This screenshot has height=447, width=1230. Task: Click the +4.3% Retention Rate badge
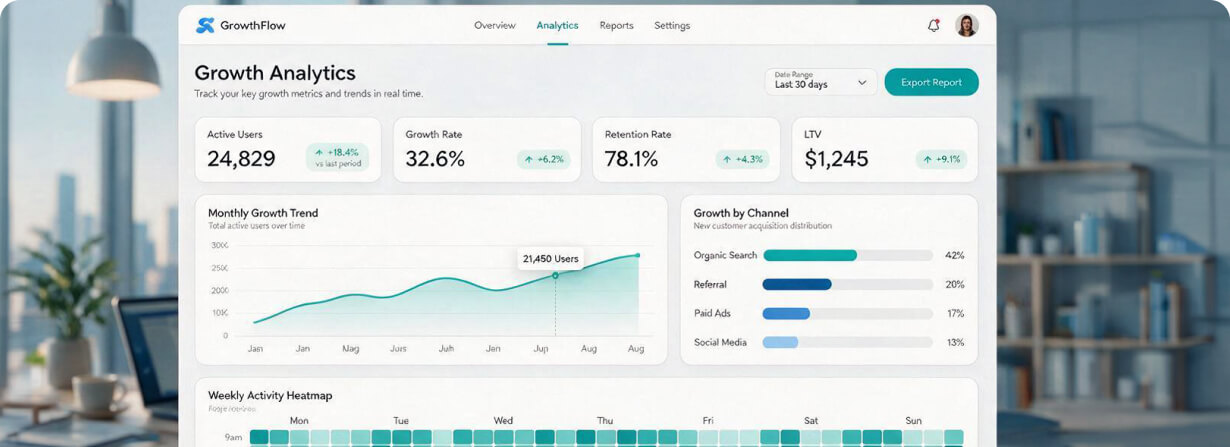(x=743, y=159)
